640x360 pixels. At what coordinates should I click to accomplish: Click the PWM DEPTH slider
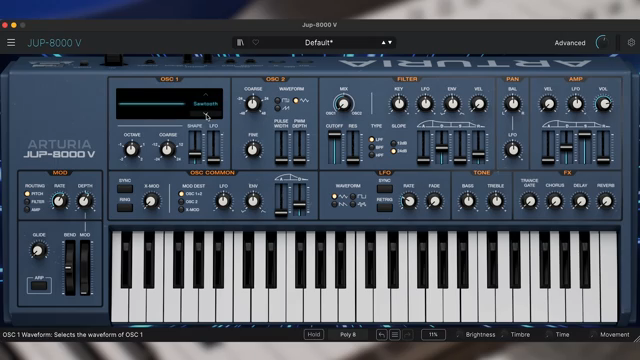point(300,147)
